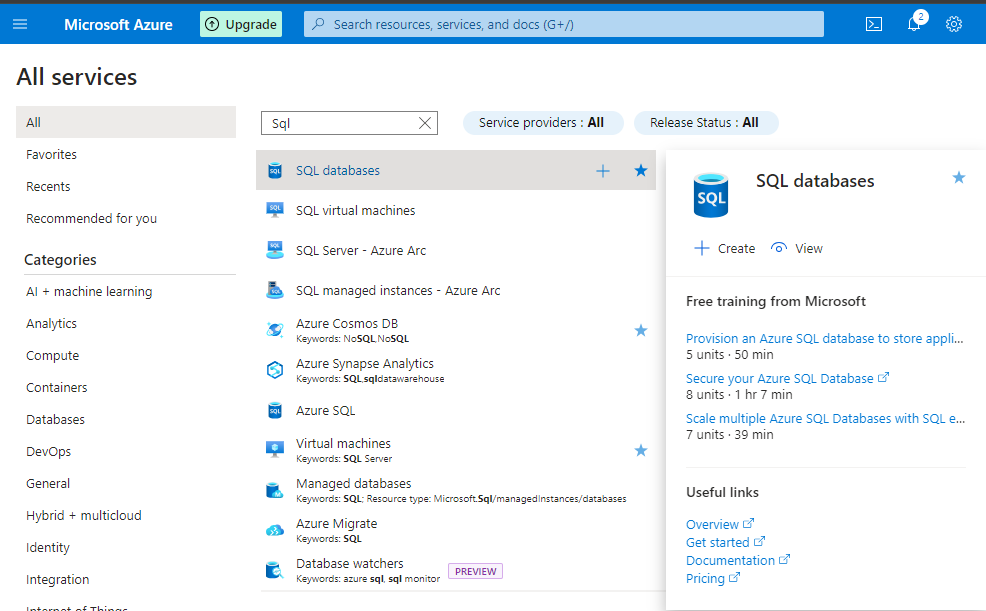Click Azure SQL service icon
The image size is (986, 611).
click(275, 410)
